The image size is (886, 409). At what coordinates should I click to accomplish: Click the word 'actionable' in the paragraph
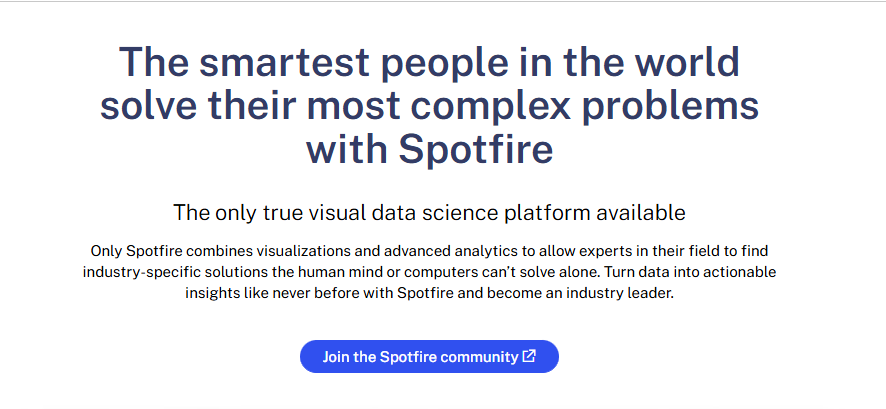pos(740,272)
